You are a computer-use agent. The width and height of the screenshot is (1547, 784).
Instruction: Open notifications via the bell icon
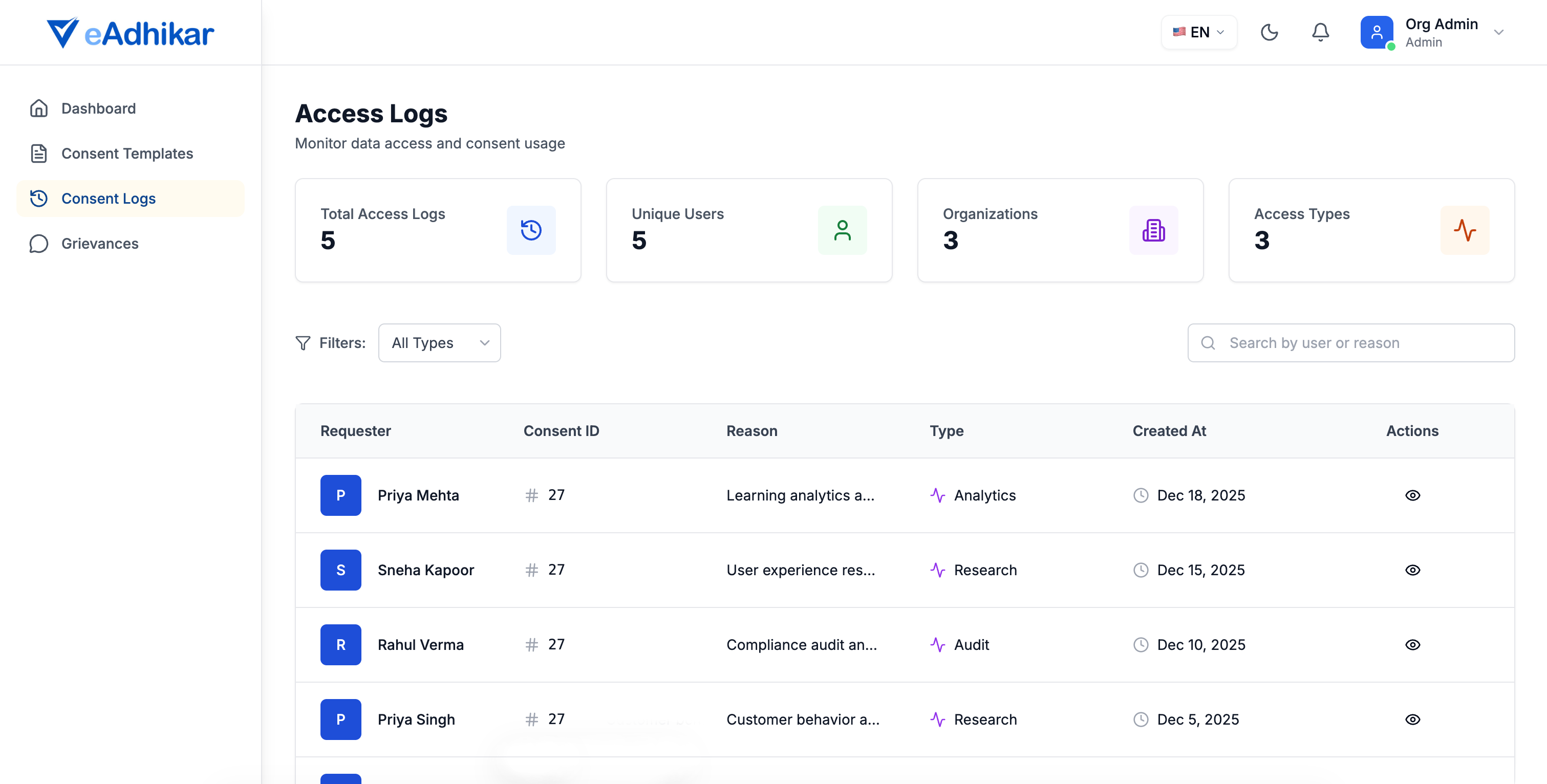tap(1320, 32)
